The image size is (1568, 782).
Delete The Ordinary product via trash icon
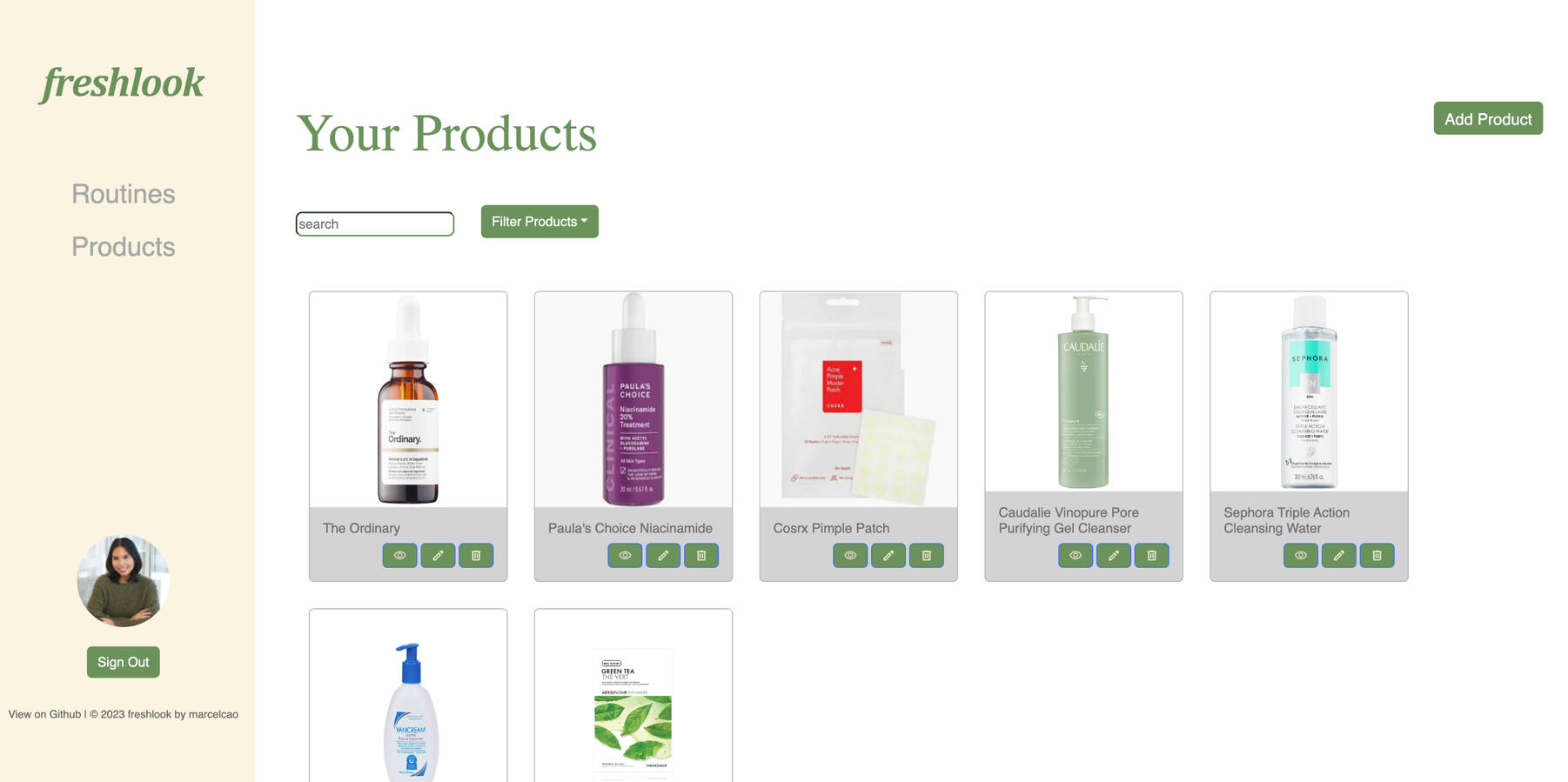[476, 556]
